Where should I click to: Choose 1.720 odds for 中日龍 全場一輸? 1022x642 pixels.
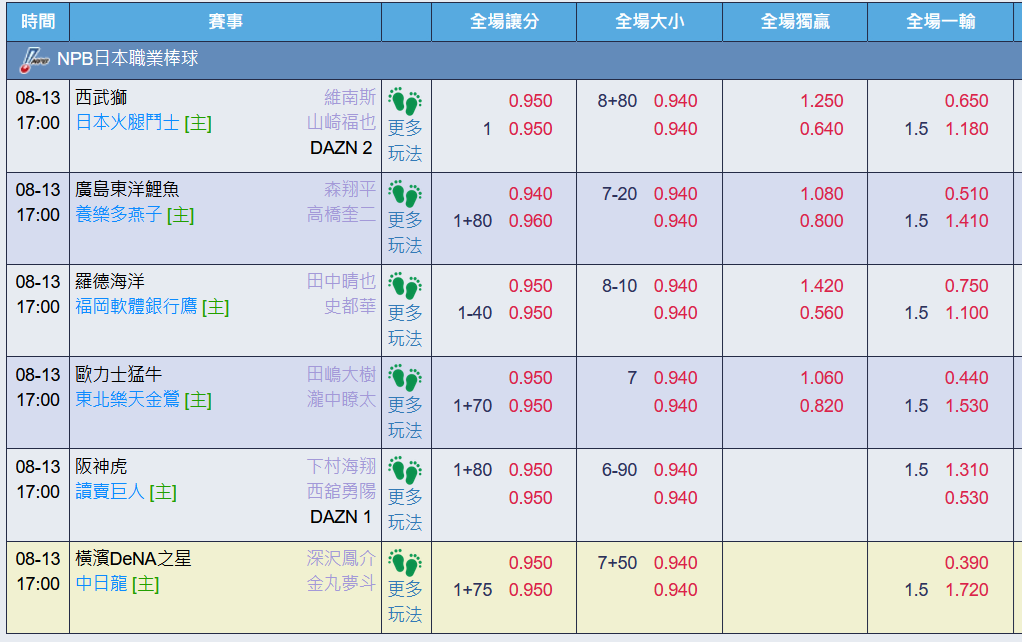point(967,590)
